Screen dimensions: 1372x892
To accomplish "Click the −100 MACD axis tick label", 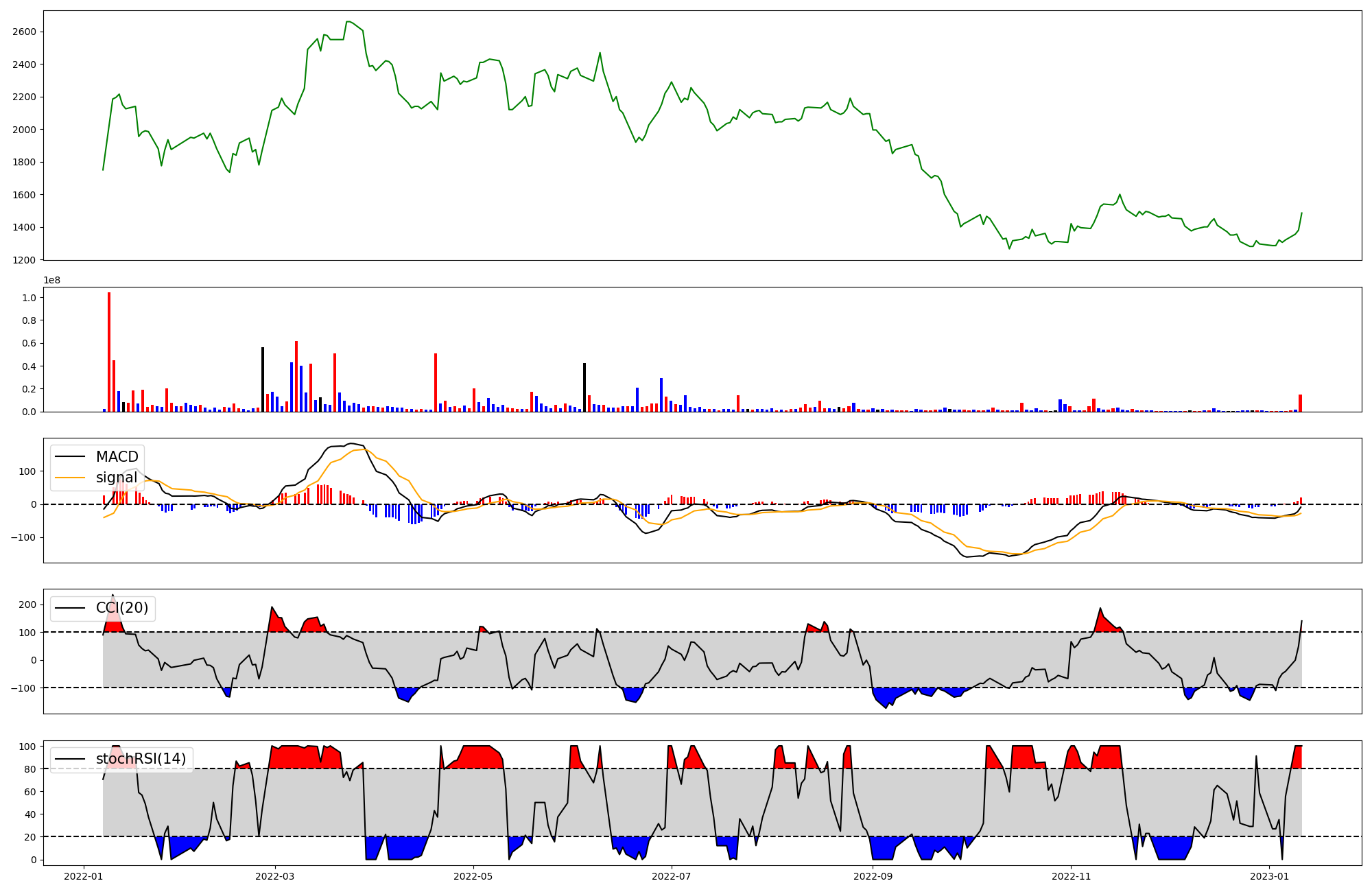I will [23, 537].
